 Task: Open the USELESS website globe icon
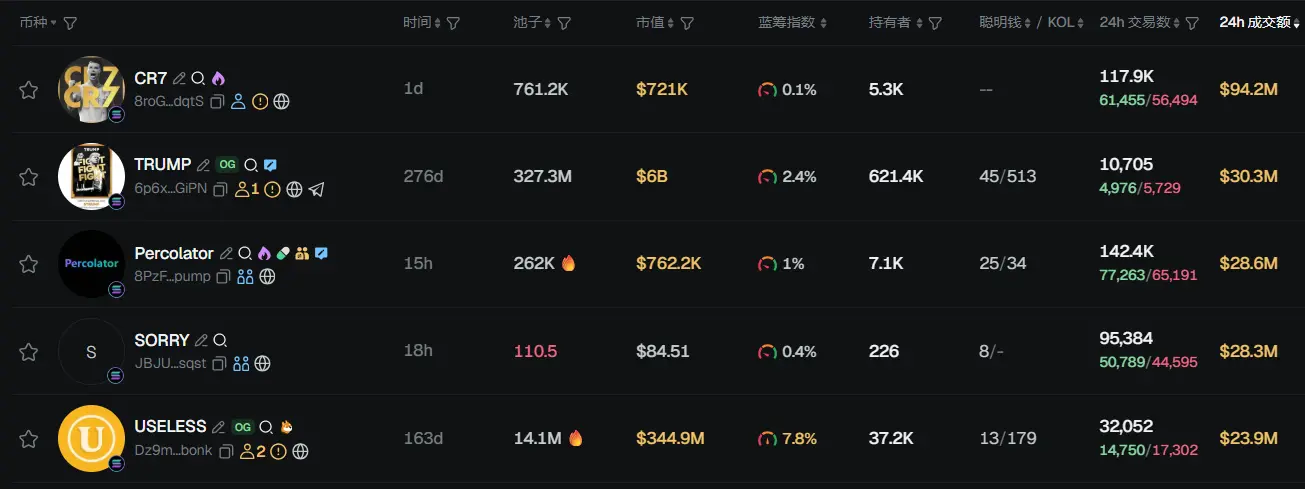click(300, 451)
